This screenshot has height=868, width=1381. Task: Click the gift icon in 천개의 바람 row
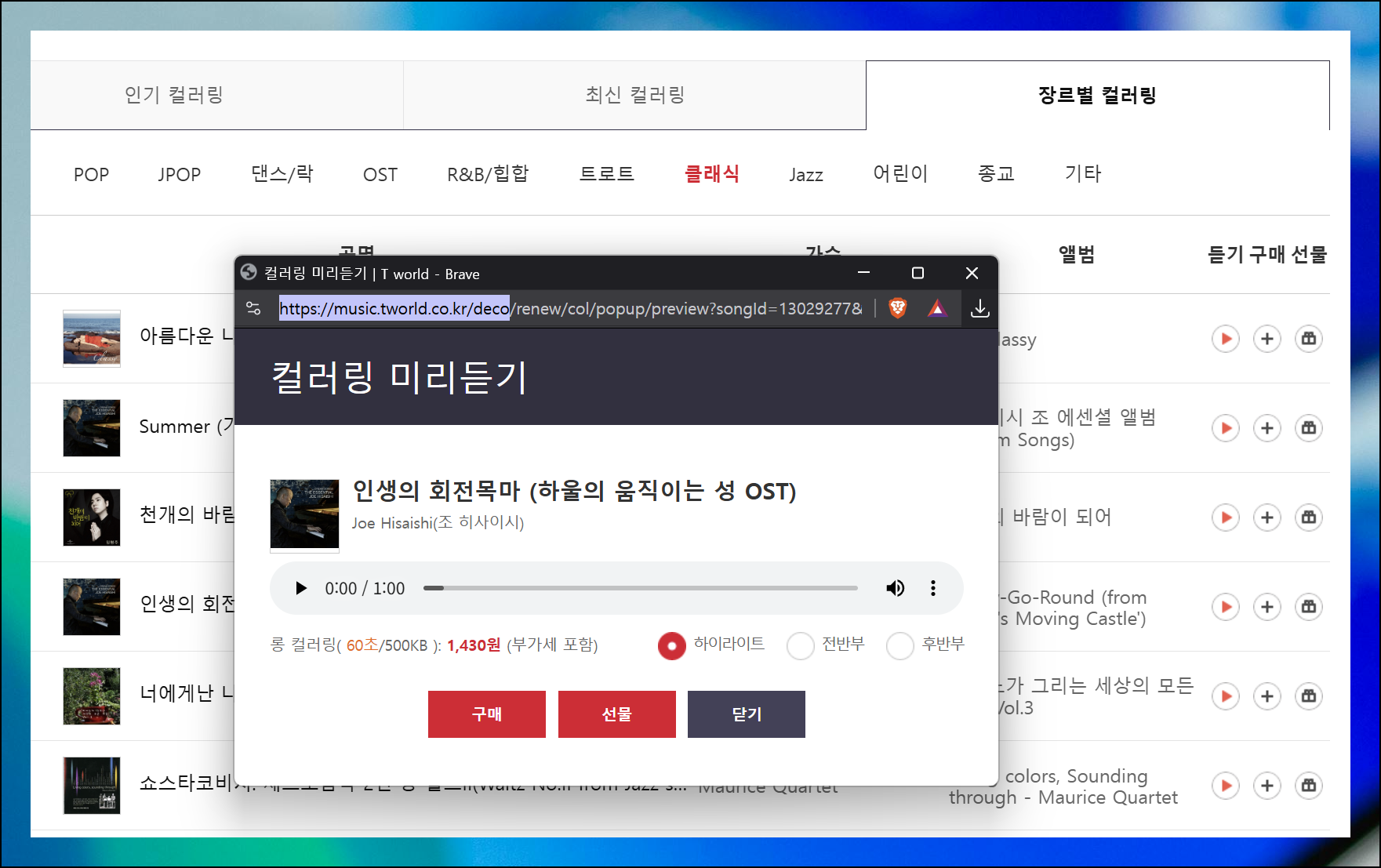point(1309,518)
